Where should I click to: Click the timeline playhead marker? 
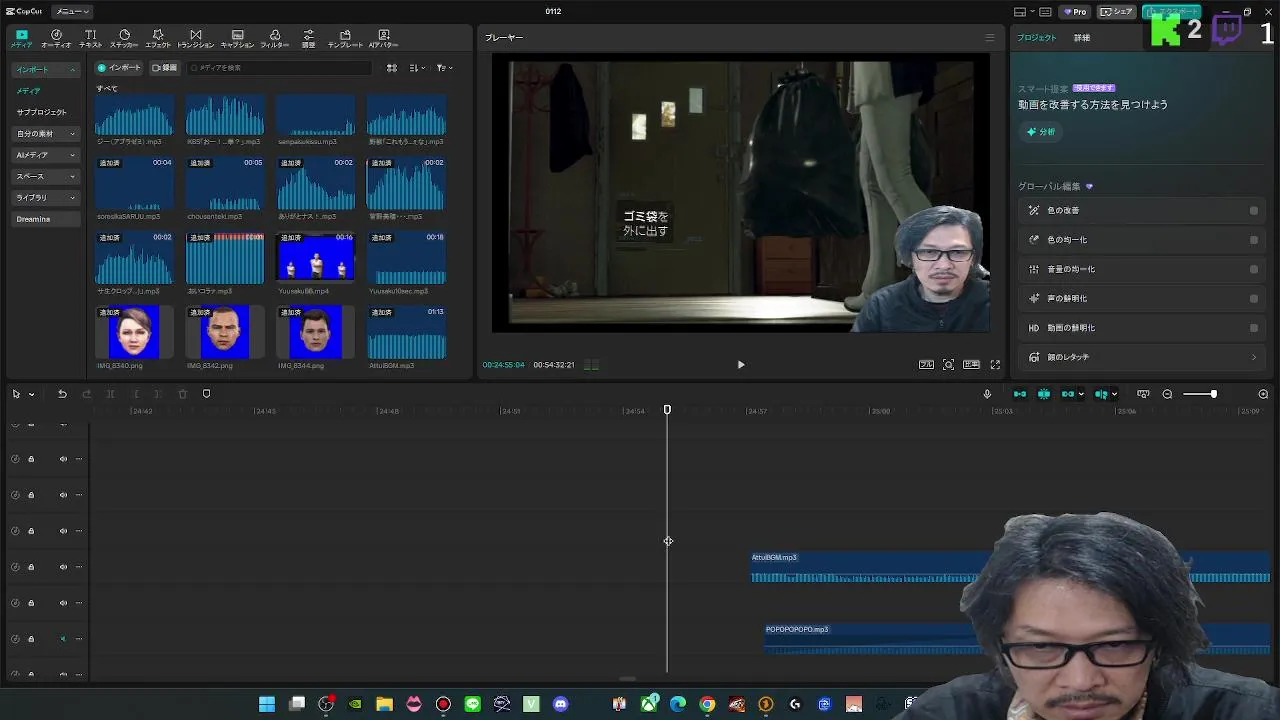click(667, 410)
